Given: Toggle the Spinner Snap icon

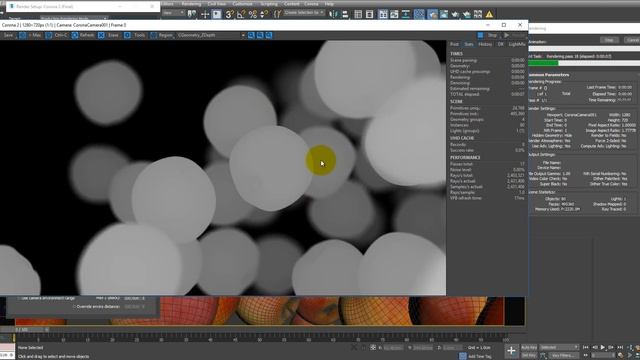Looking at the screenshot, I should 264,14.
